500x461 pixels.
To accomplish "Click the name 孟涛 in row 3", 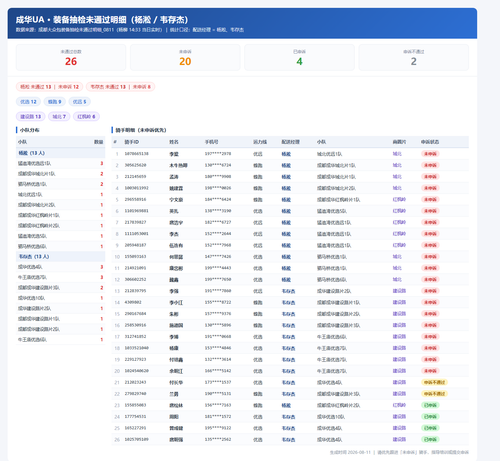I will tap(174, 177).
